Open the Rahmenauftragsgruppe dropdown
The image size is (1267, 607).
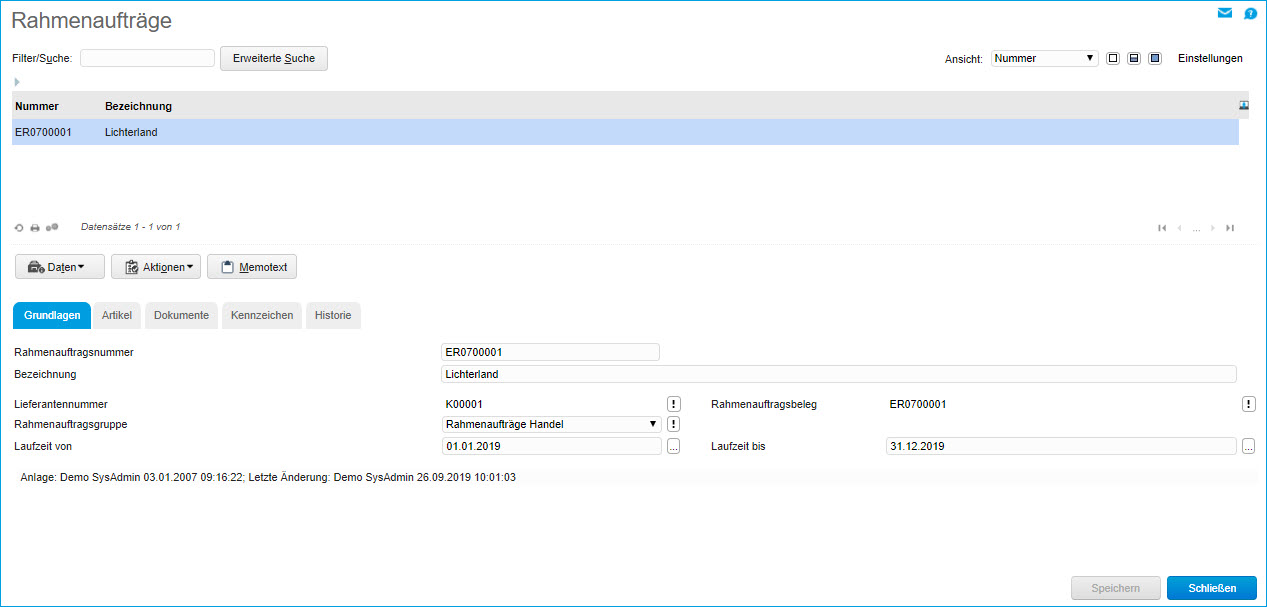click(551, 424)
